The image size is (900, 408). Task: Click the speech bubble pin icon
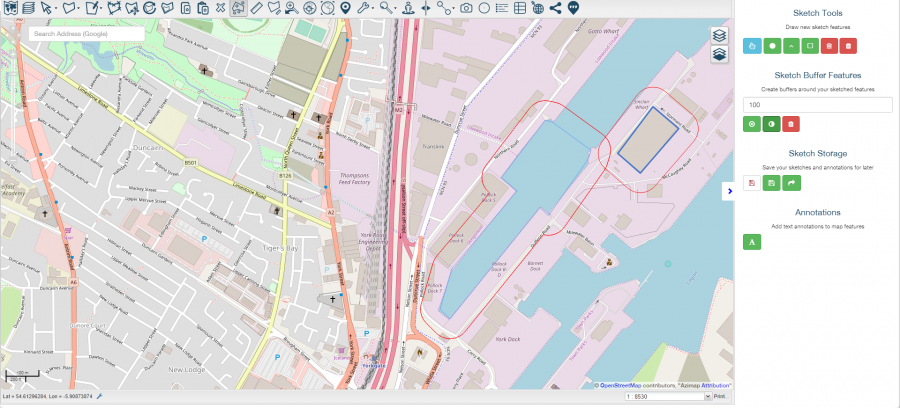(573, 8)
